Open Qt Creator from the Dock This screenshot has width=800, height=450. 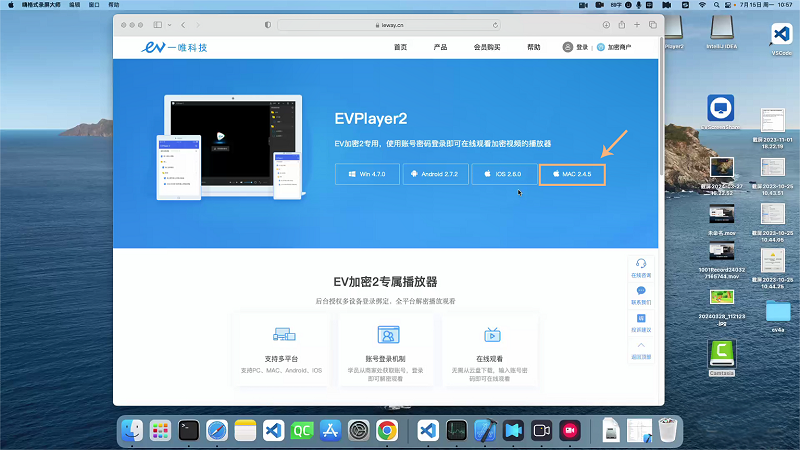point(302,431)
